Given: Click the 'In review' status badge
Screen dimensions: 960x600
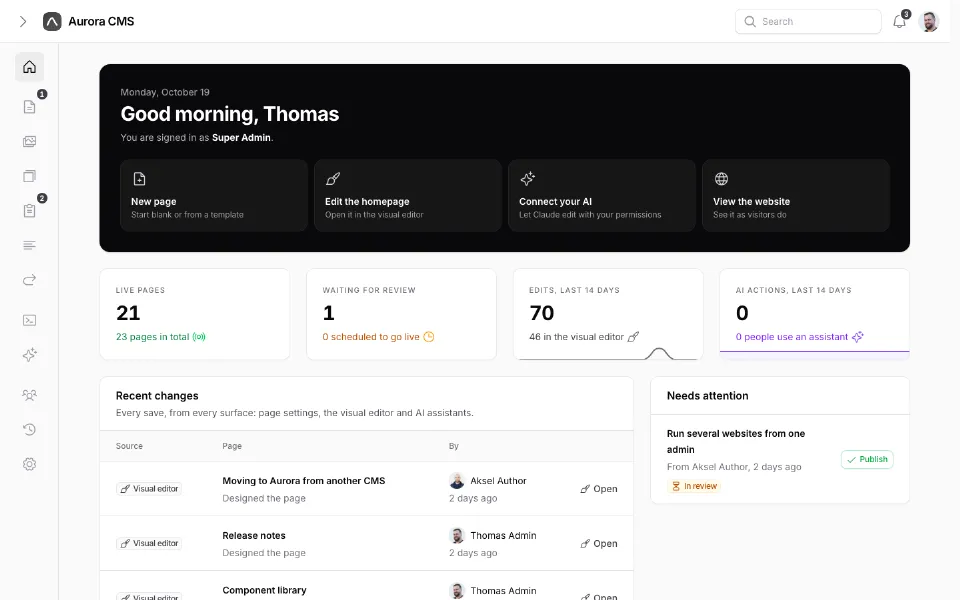Looking at the screenshot, I should pyautogui.click(x=694, y=486).
